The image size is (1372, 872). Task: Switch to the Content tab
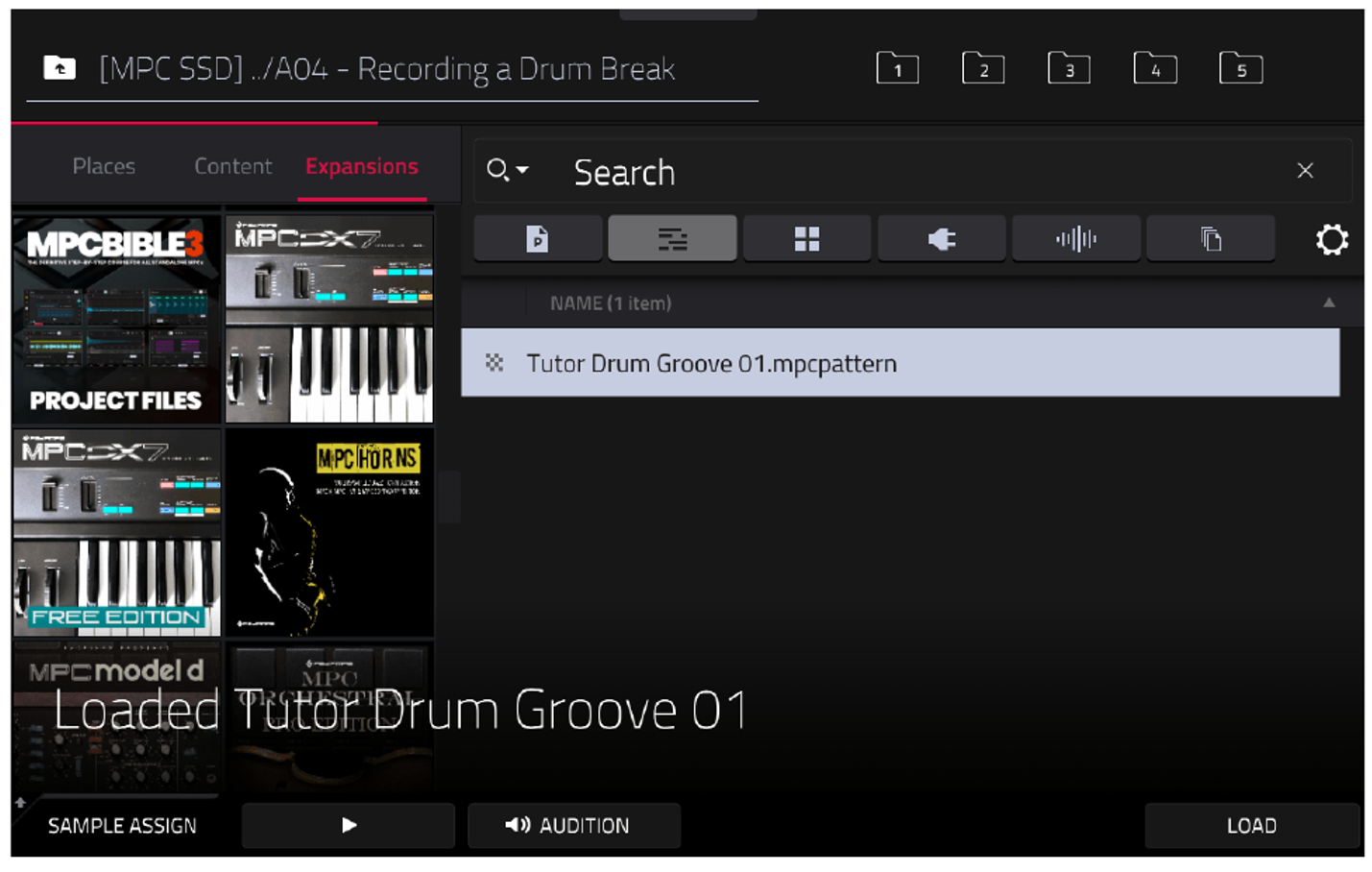(x=233, y=166)
